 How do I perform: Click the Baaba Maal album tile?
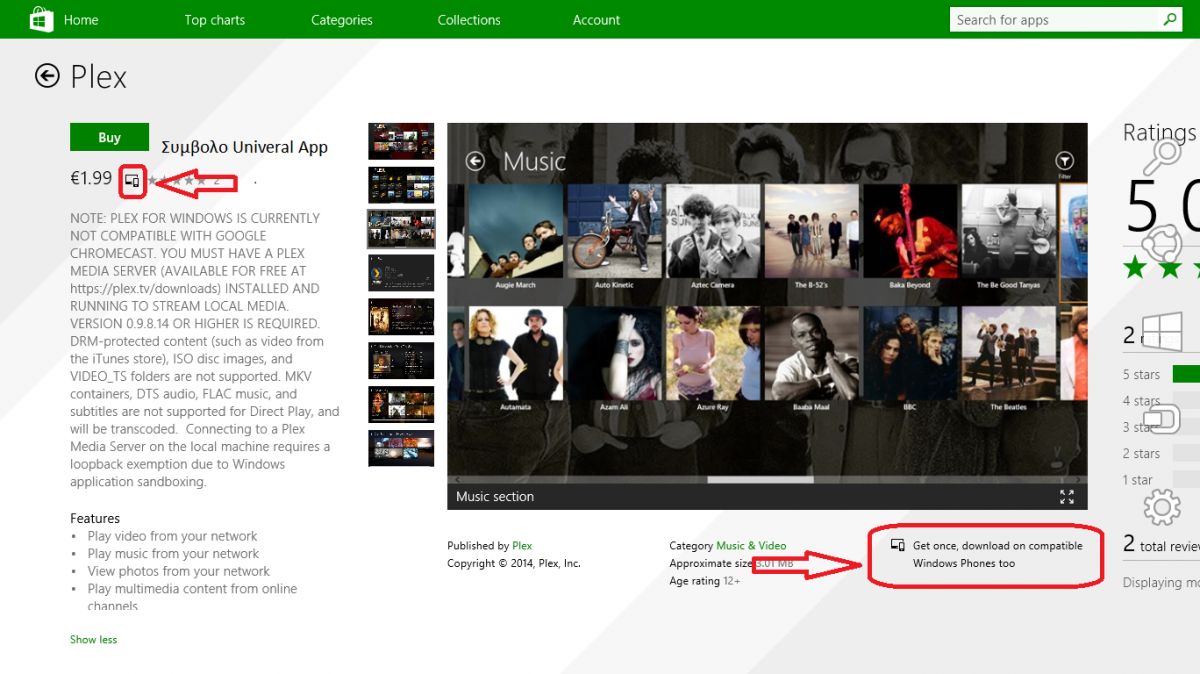[x=812, y=360]
